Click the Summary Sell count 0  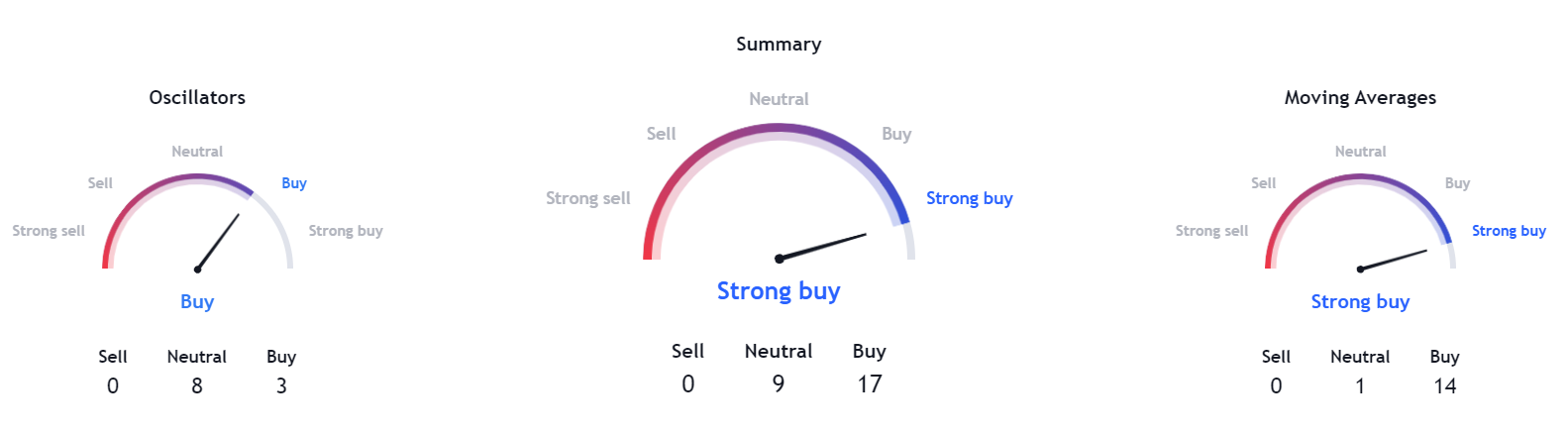tap(687, 384)
